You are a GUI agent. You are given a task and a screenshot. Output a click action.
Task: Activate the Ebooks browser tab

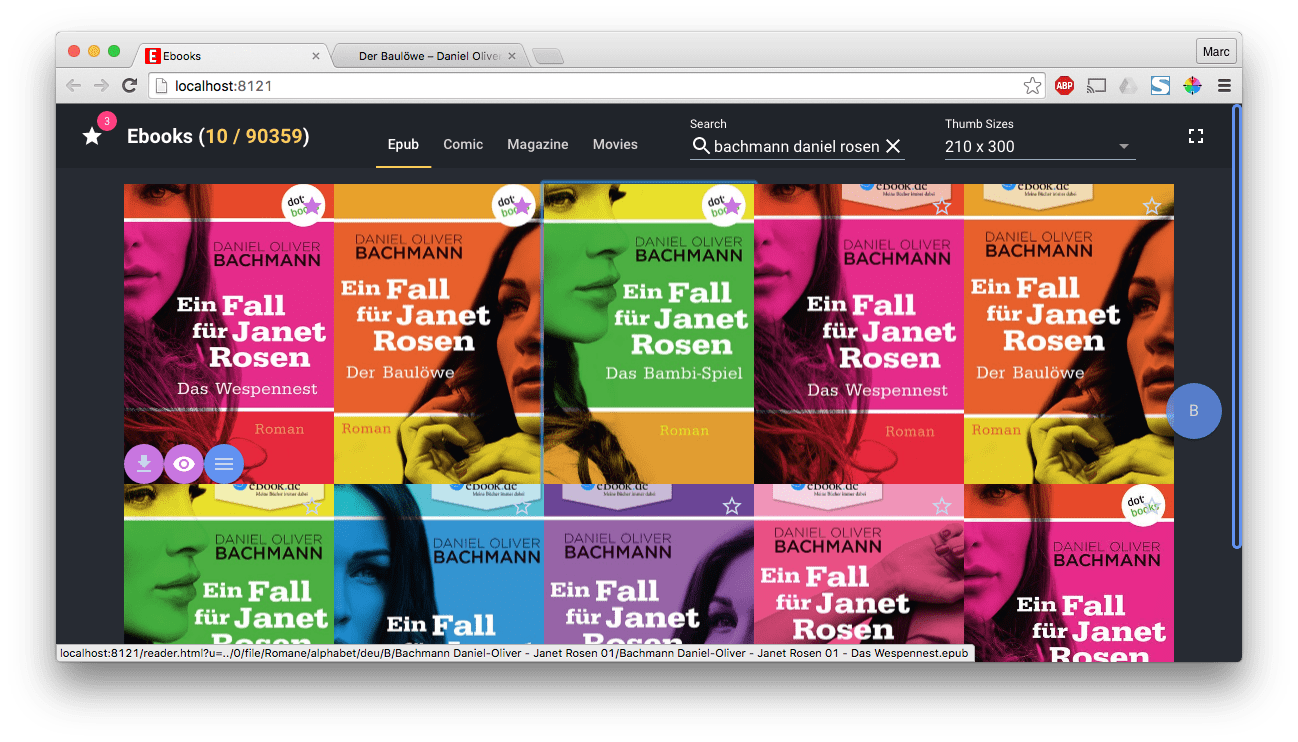[230, 56]
